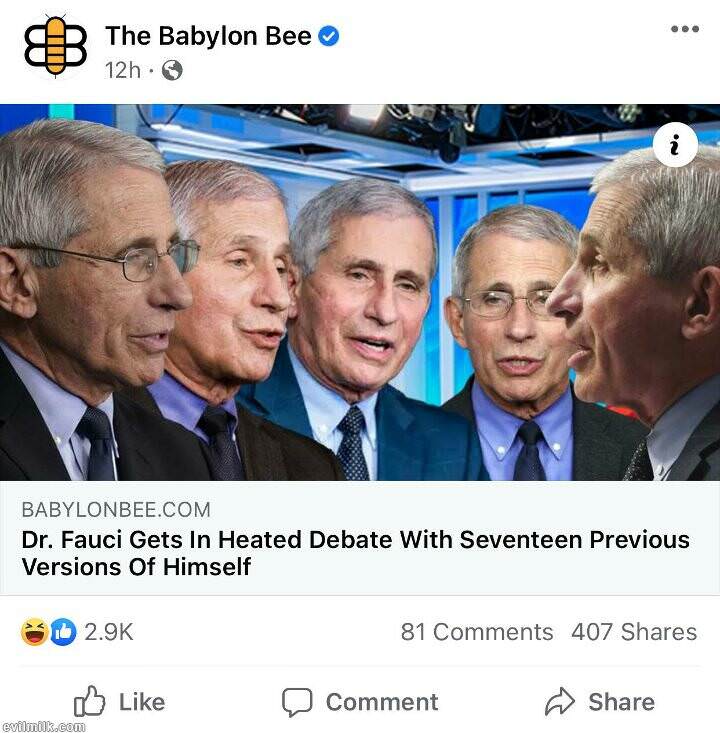Click the public globe privacy icon
The image size is (720, 733).
[x=172, y=71]
